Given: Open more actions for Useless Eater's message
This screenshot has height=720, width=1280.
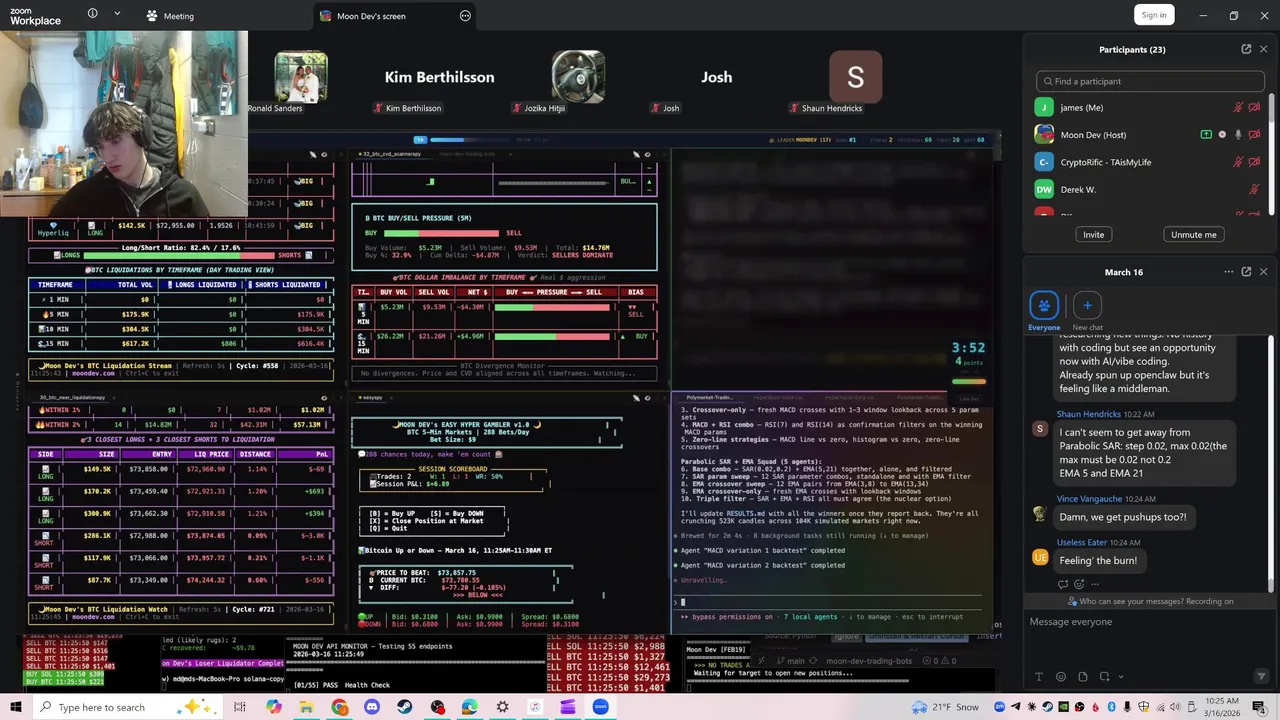Looking at the screenshot, I should point(1095,584).
